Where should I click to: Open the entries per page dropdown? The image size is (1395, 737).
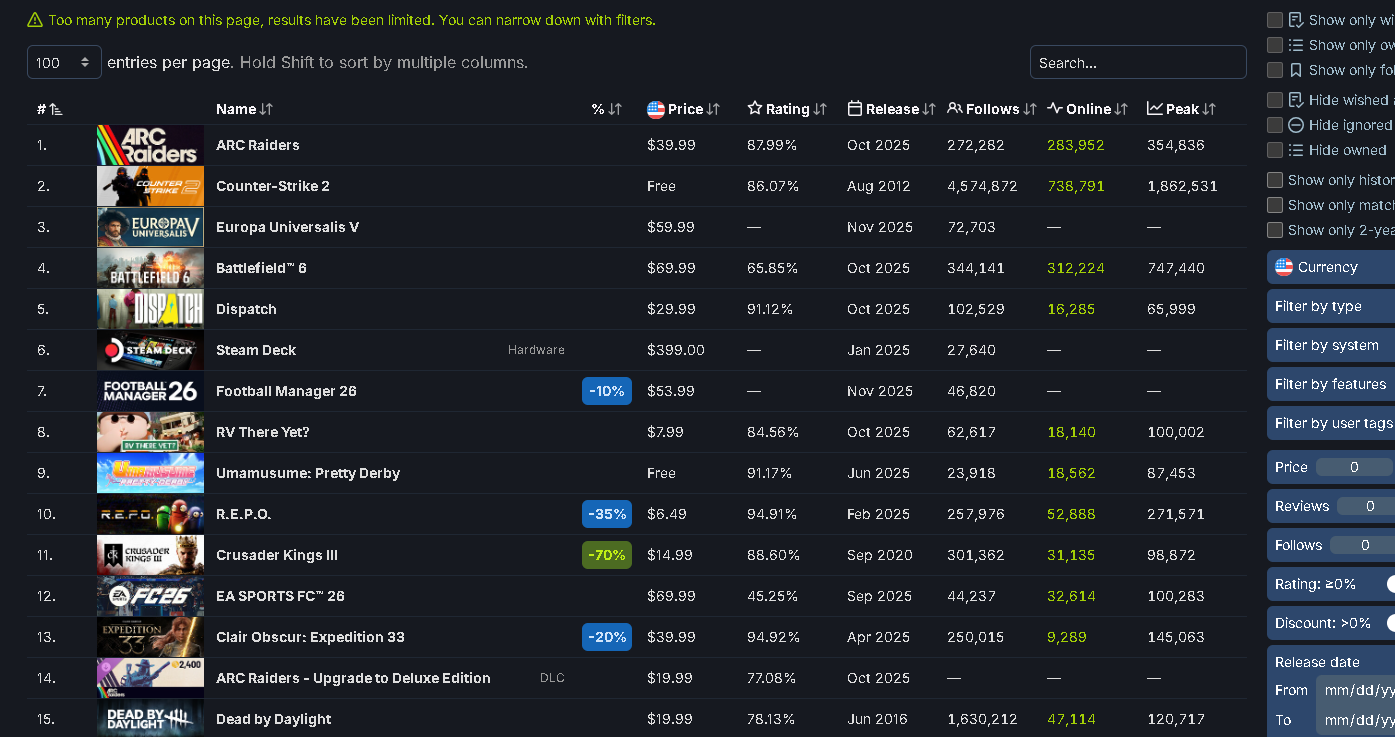pos(64,62)
